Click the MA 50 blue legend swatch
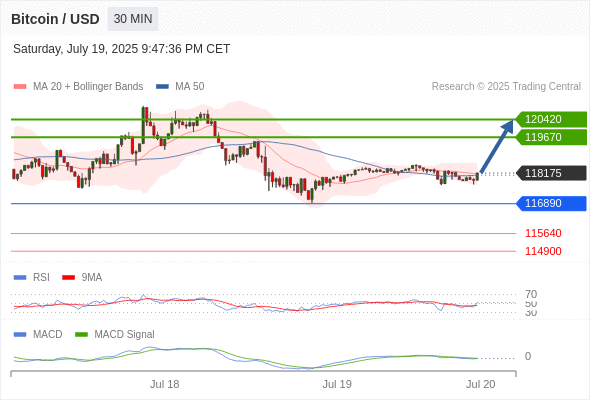Image resolution: width=590 pixels, height=400 pixels. pos(162,87)
